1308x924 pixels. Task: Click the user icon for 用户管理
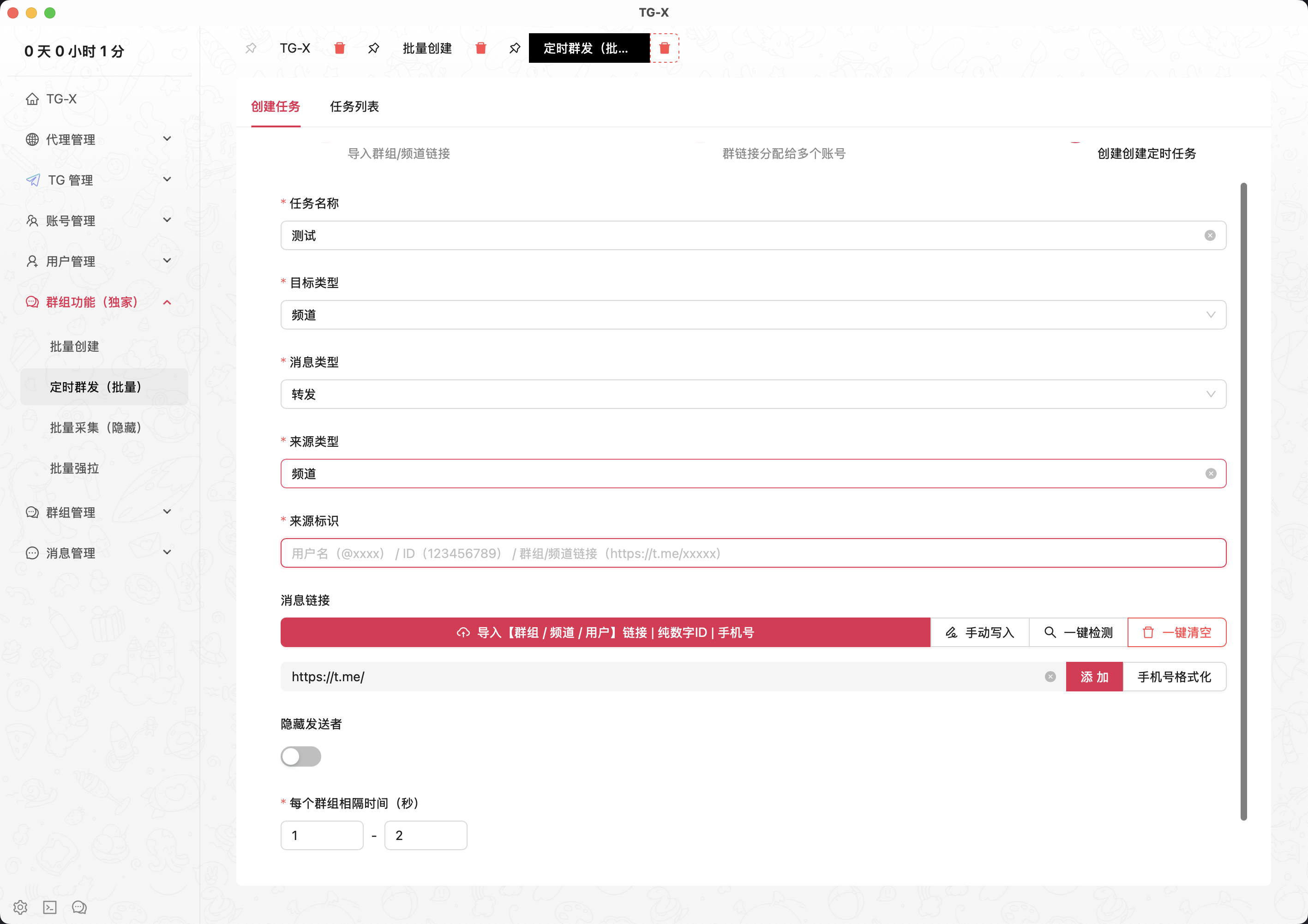tap(32, 262)
